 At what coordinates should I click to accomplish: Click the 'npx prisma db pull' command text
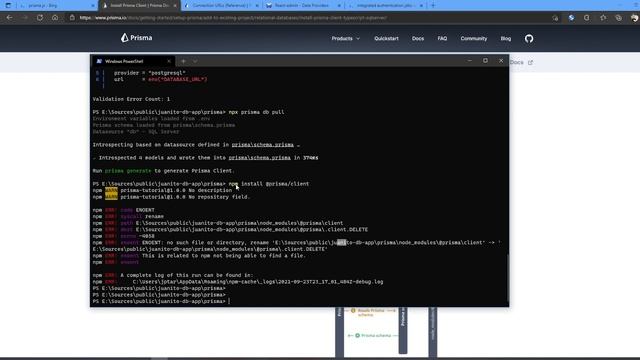[x=256, y=112]
